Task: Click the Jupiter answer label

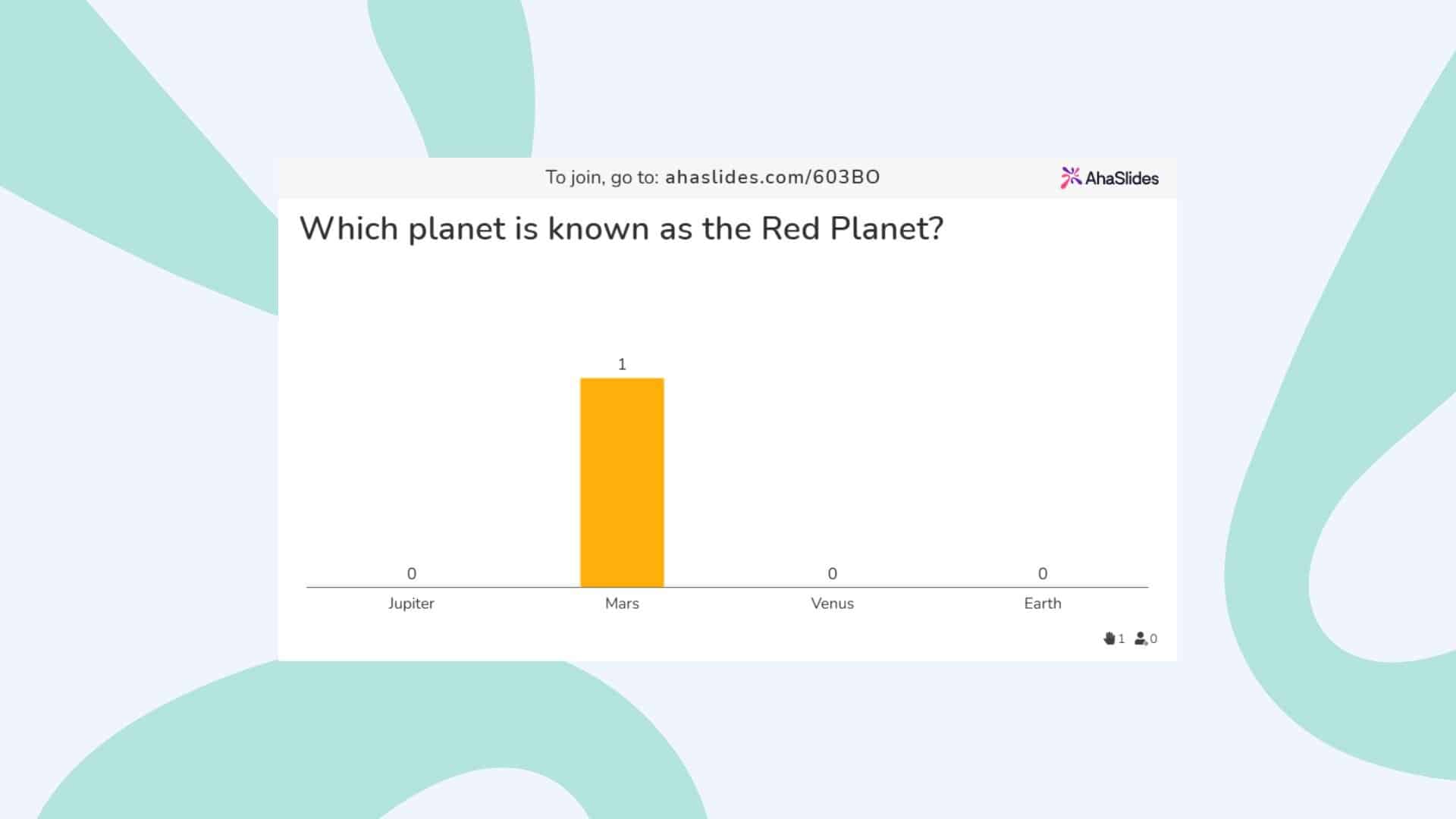Action: [x=411, y=604]
